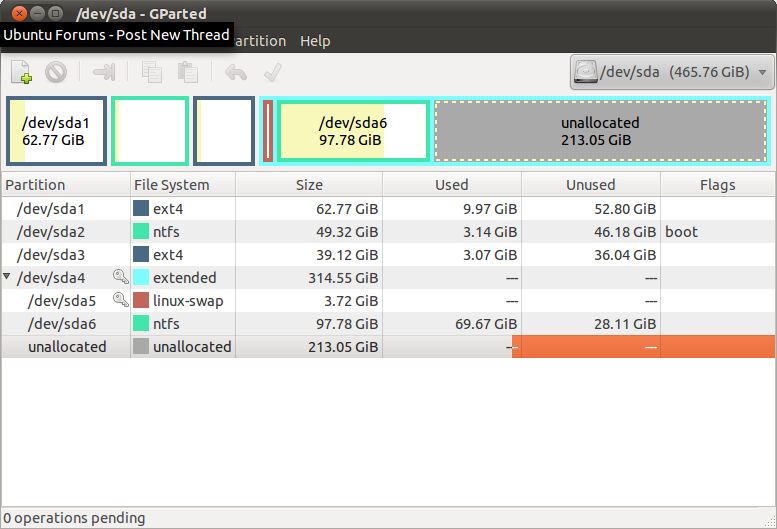The image size is (777, 529).
Task: Click the Undo last operation icon
Action: pos(235,72)
